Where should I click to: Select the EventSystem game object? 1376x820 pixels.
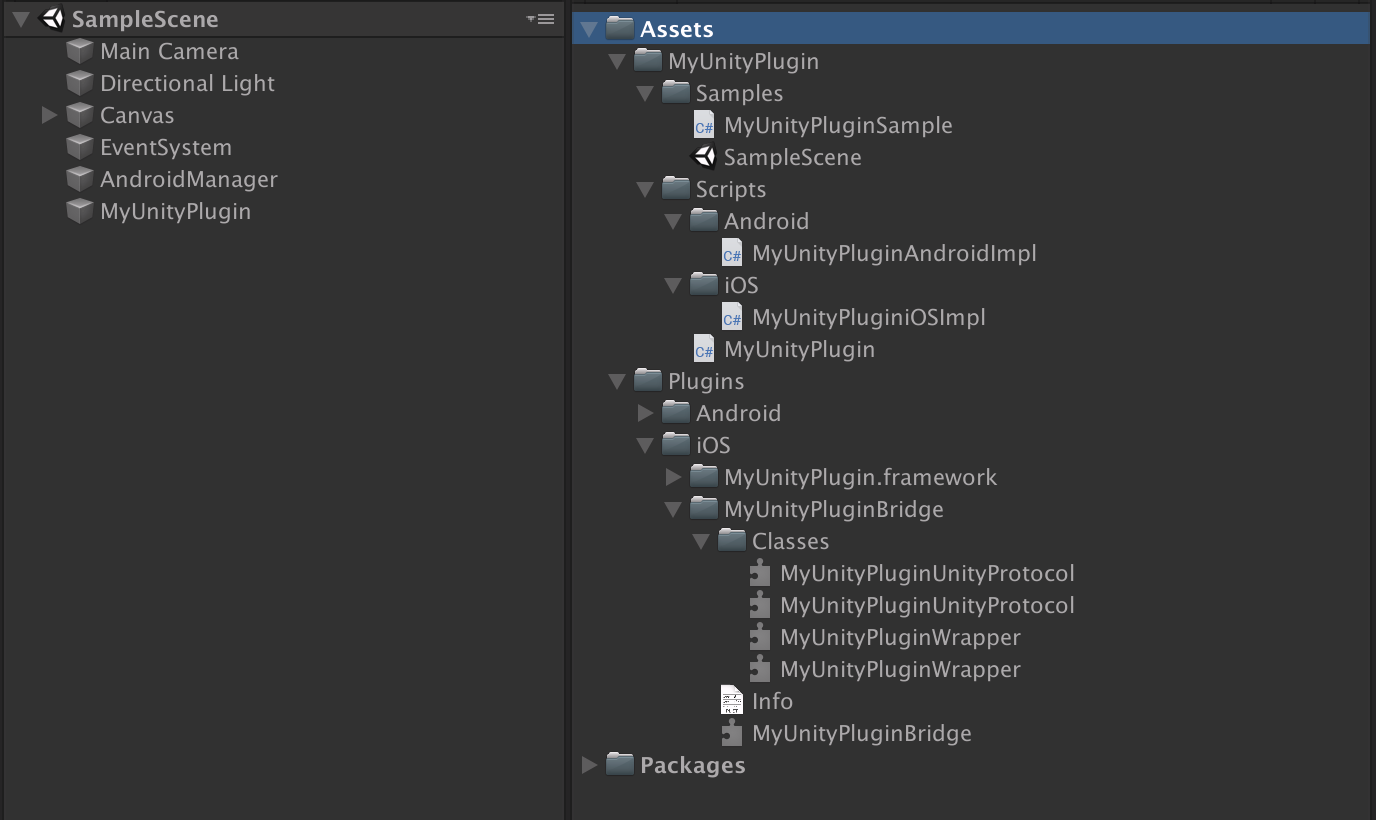(x=166, y=147)
